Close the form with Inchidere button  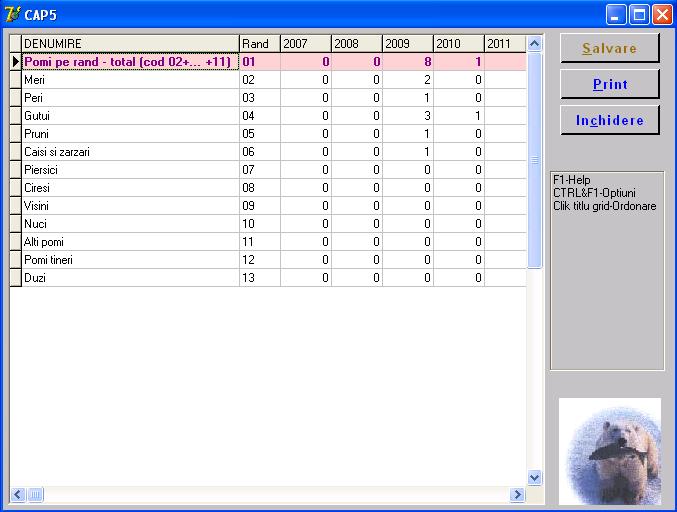coord(609,120)
